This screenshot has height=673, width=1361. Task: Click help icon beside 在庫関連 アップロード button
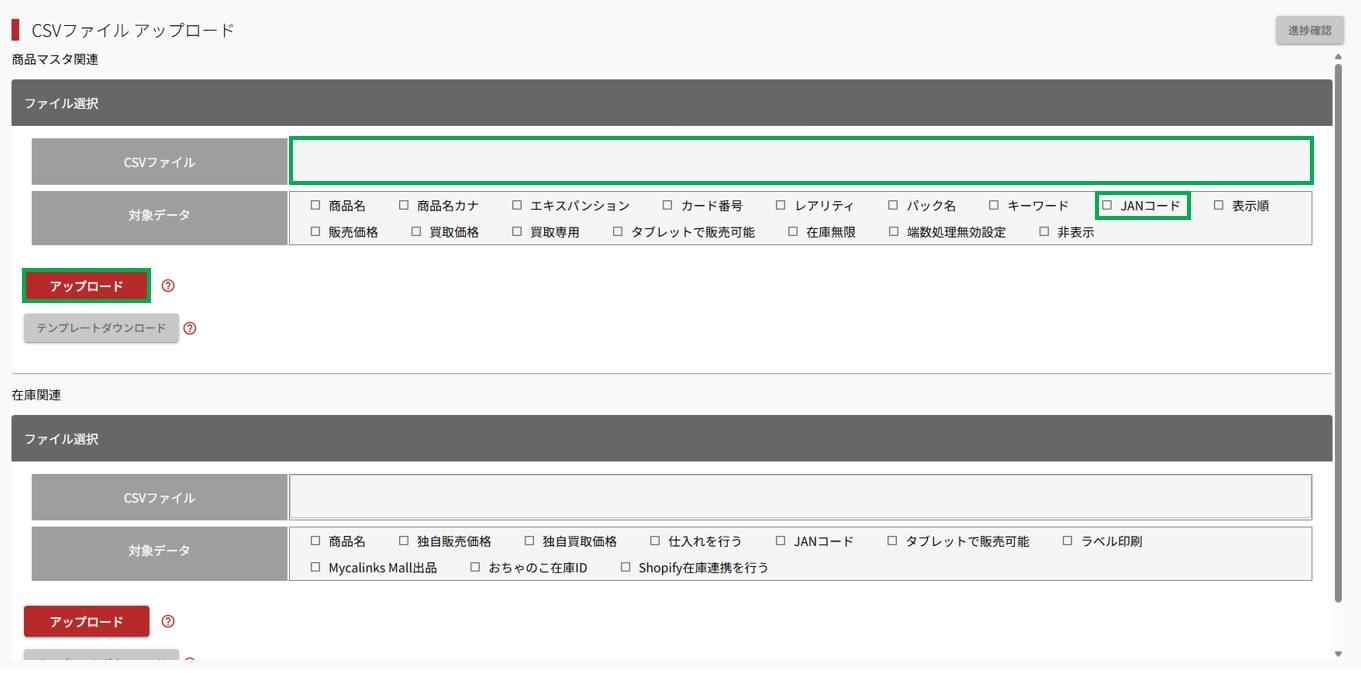(x=168, y=622)
